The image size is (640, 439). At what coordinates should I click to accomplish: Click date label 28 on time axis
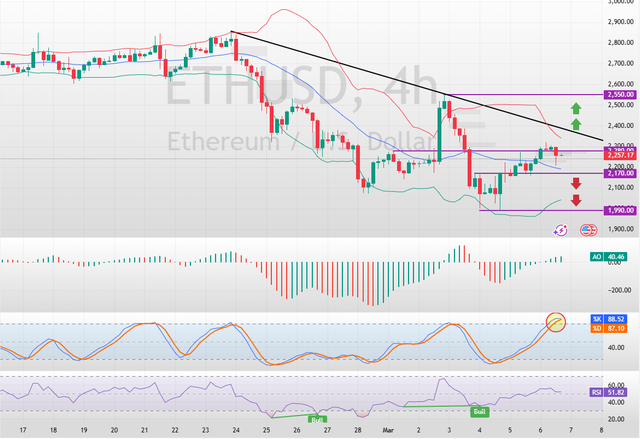[358, 430]
